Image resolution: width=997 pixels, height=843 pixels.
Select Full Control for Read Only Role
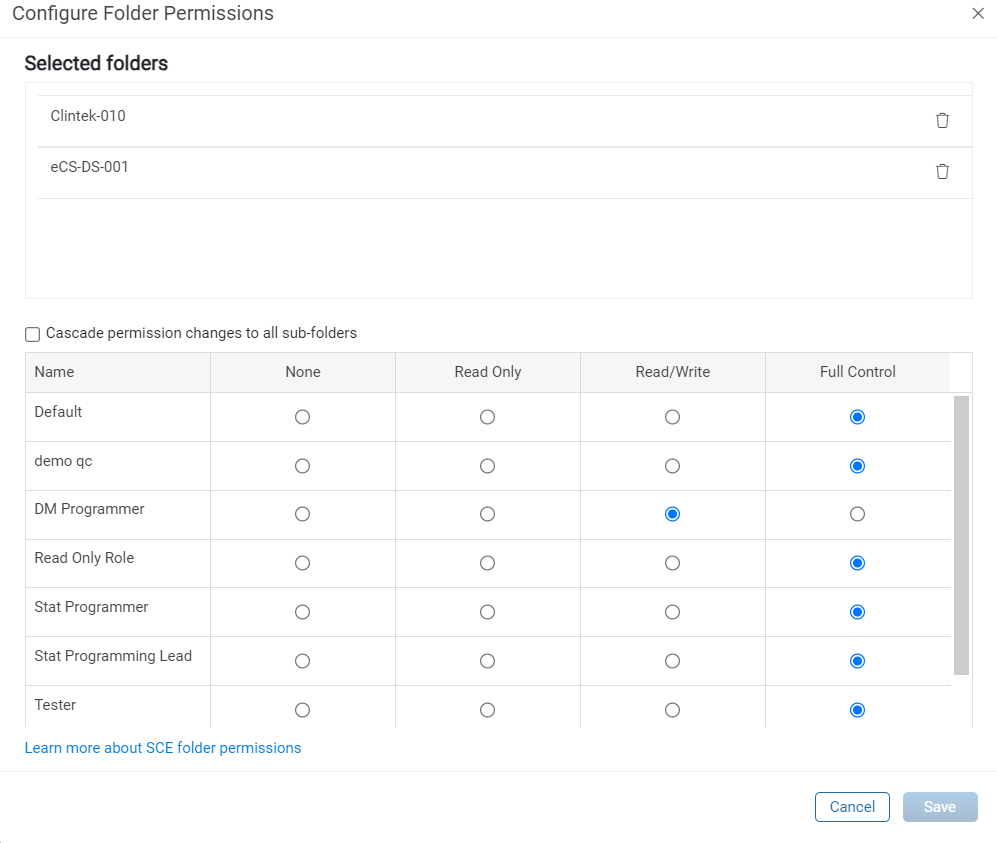coord(858,563)
